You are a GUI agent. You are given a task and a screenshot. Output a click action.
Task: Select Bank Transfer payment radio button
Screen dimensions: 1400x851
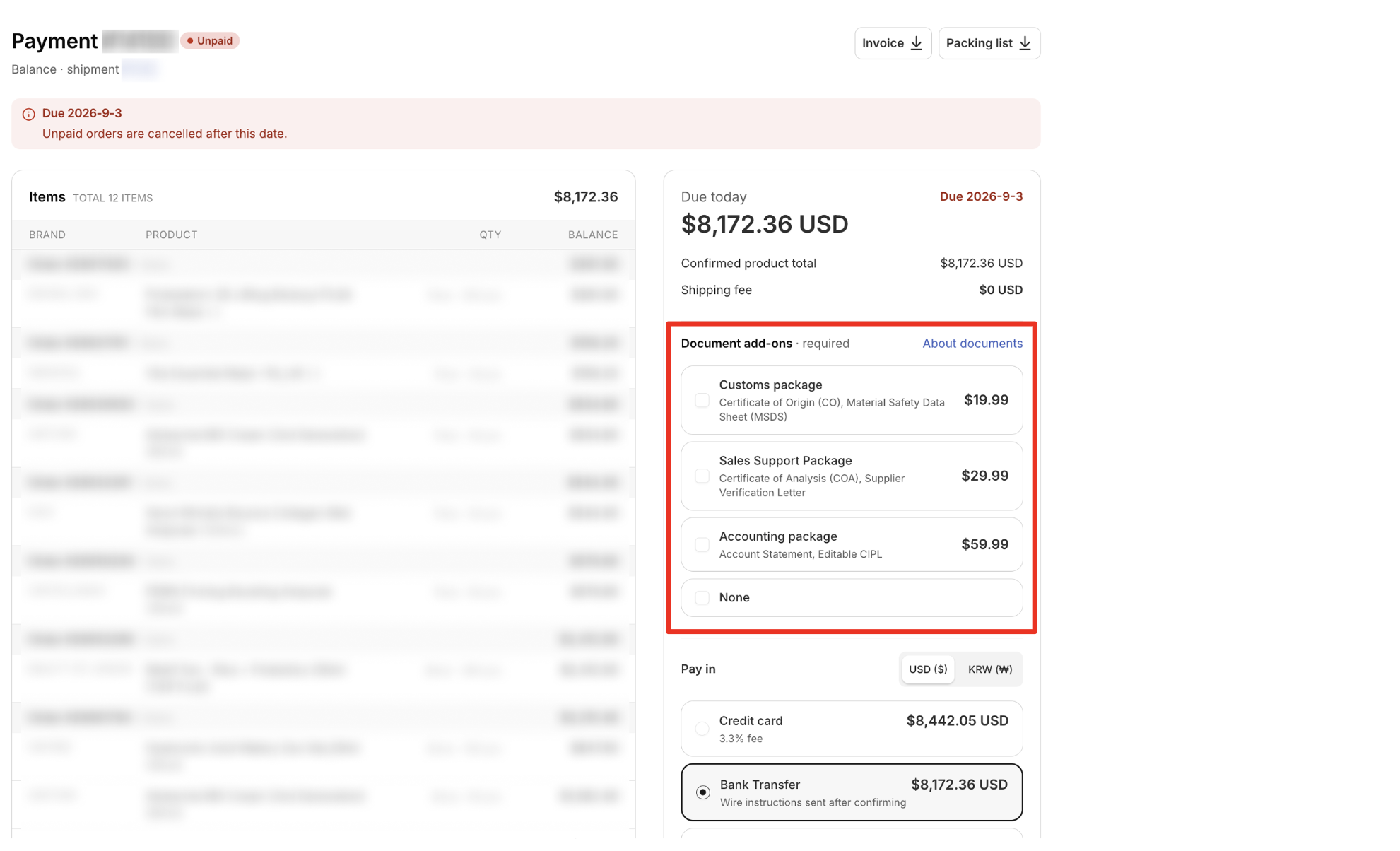[702, 792]
